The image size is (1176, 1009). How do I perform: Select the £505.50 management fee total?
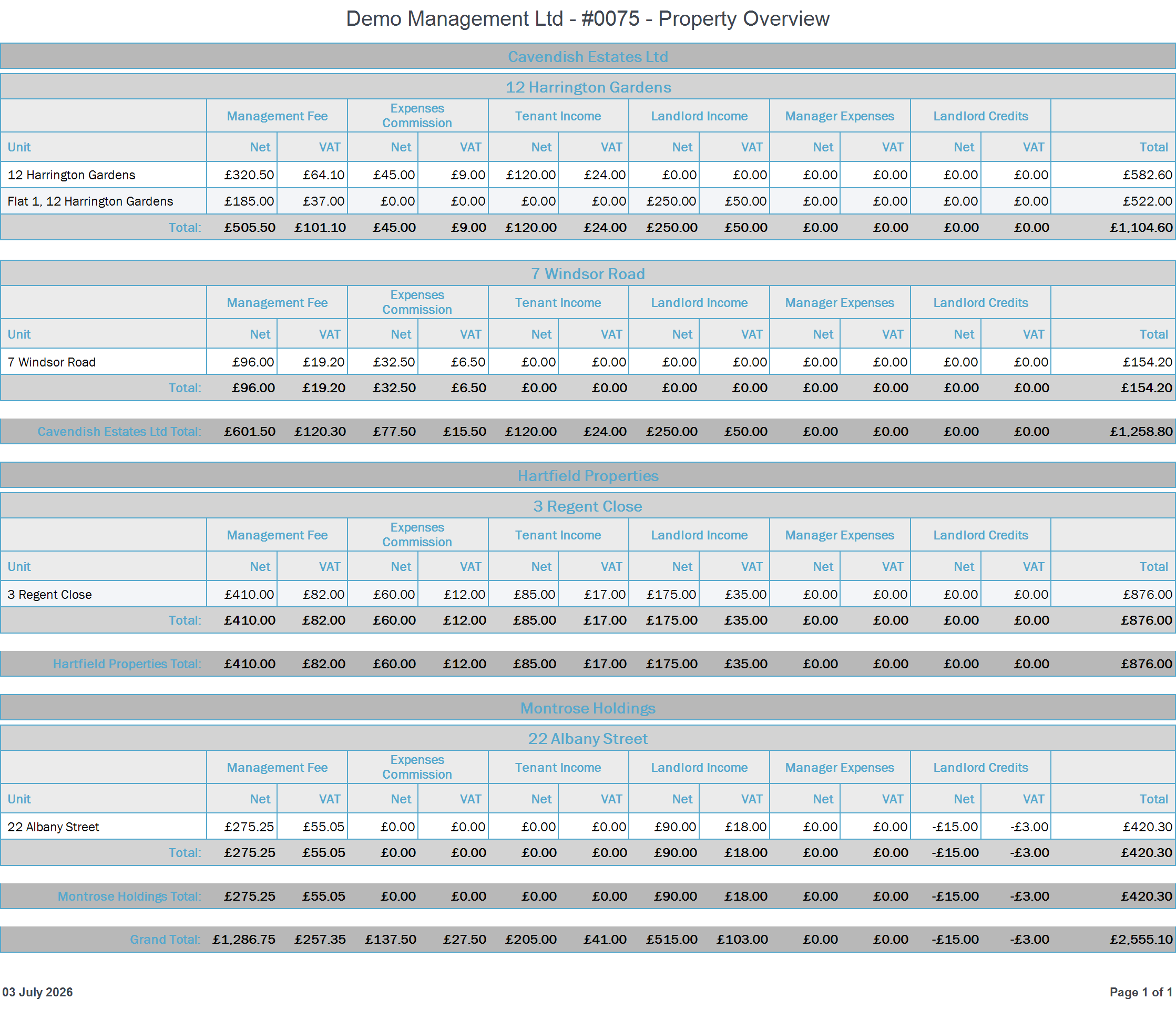(x=250, y=227)
